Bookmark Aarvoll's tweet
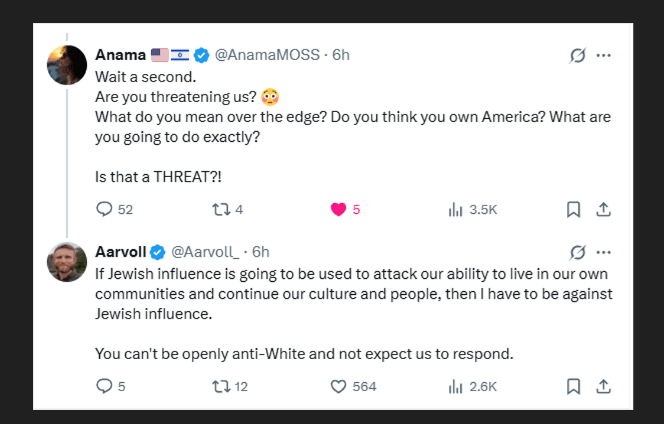The height and width of the screenshot is (424, 664). 573,386
